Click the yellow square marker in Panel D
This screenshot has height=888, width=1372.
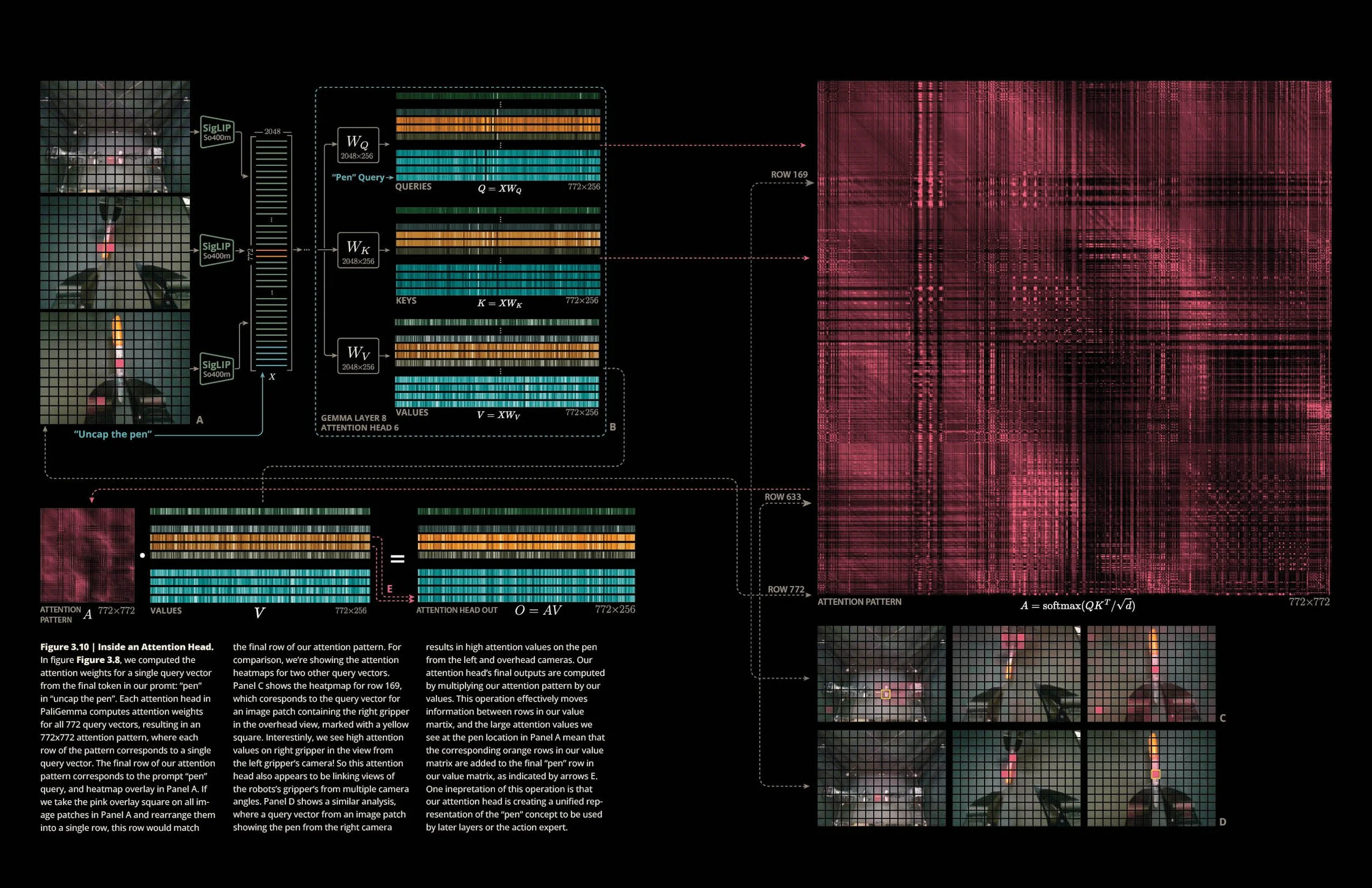(x=1155, y=774)
